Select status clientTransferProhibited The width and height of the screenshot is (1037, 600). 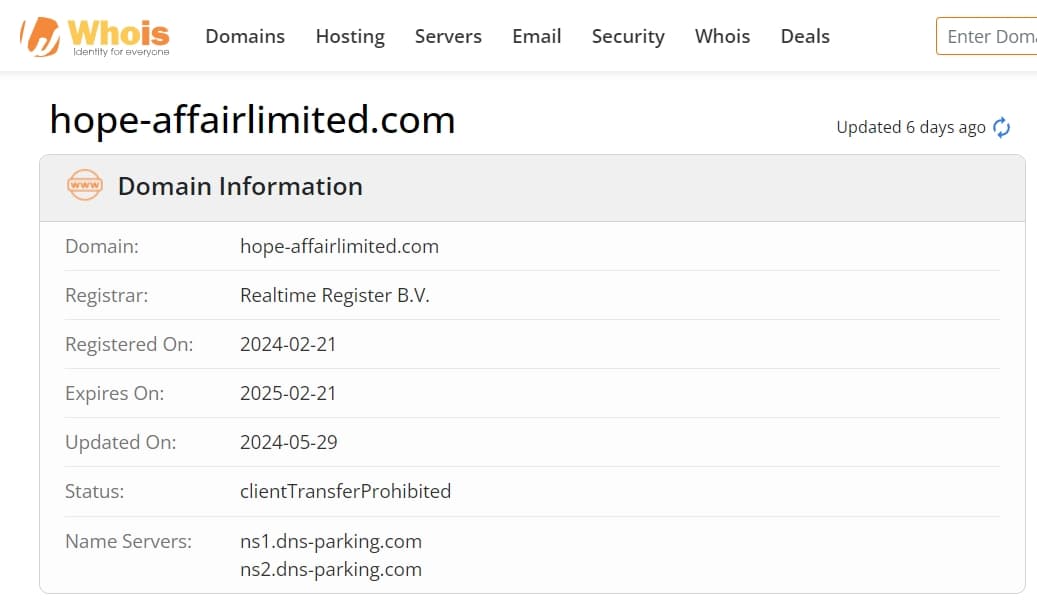(x=345, y=491)
